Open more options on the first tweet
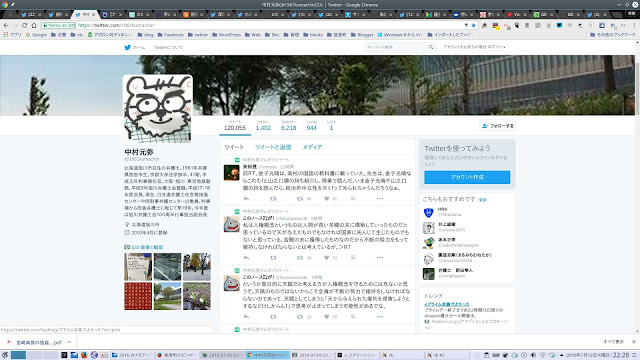Screen dimensions: 640x360 [x=380, y=199]
